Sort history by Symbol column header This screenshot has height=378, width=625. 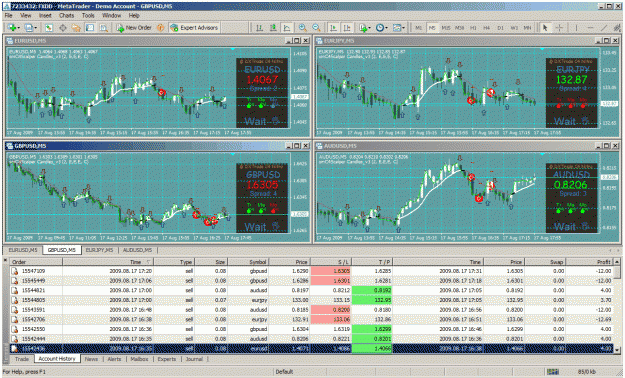pos(248,262)
